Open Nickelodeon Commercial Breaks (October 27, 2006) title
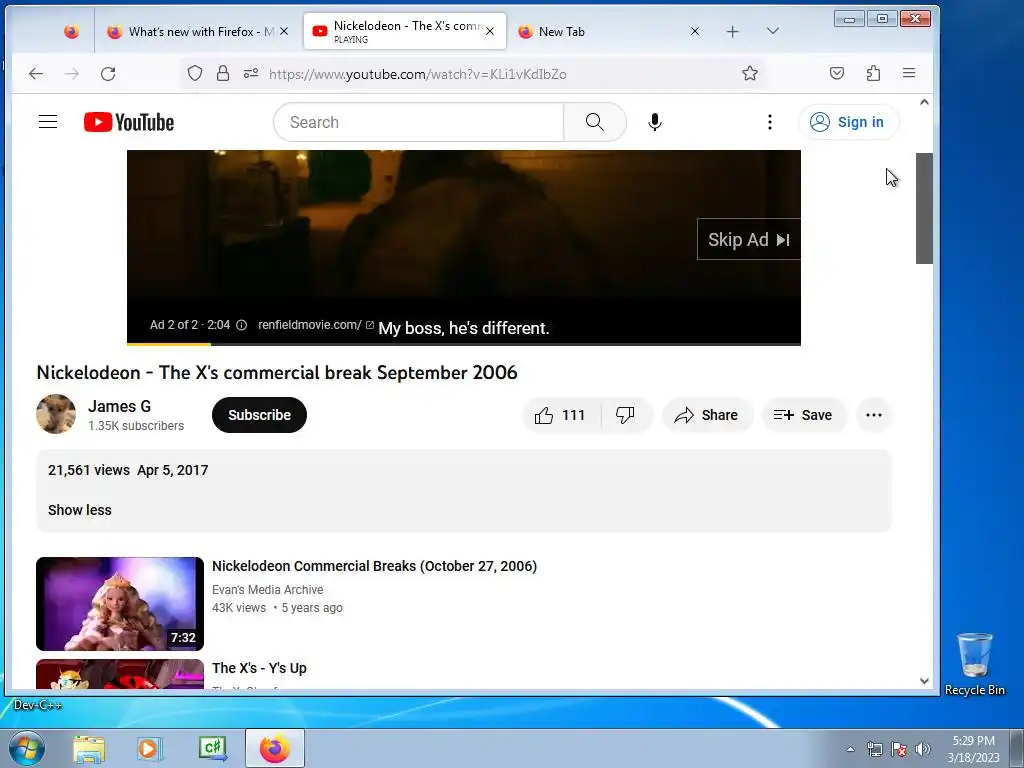The width and height of the screenshot is (1024, 768). [374, 566]
